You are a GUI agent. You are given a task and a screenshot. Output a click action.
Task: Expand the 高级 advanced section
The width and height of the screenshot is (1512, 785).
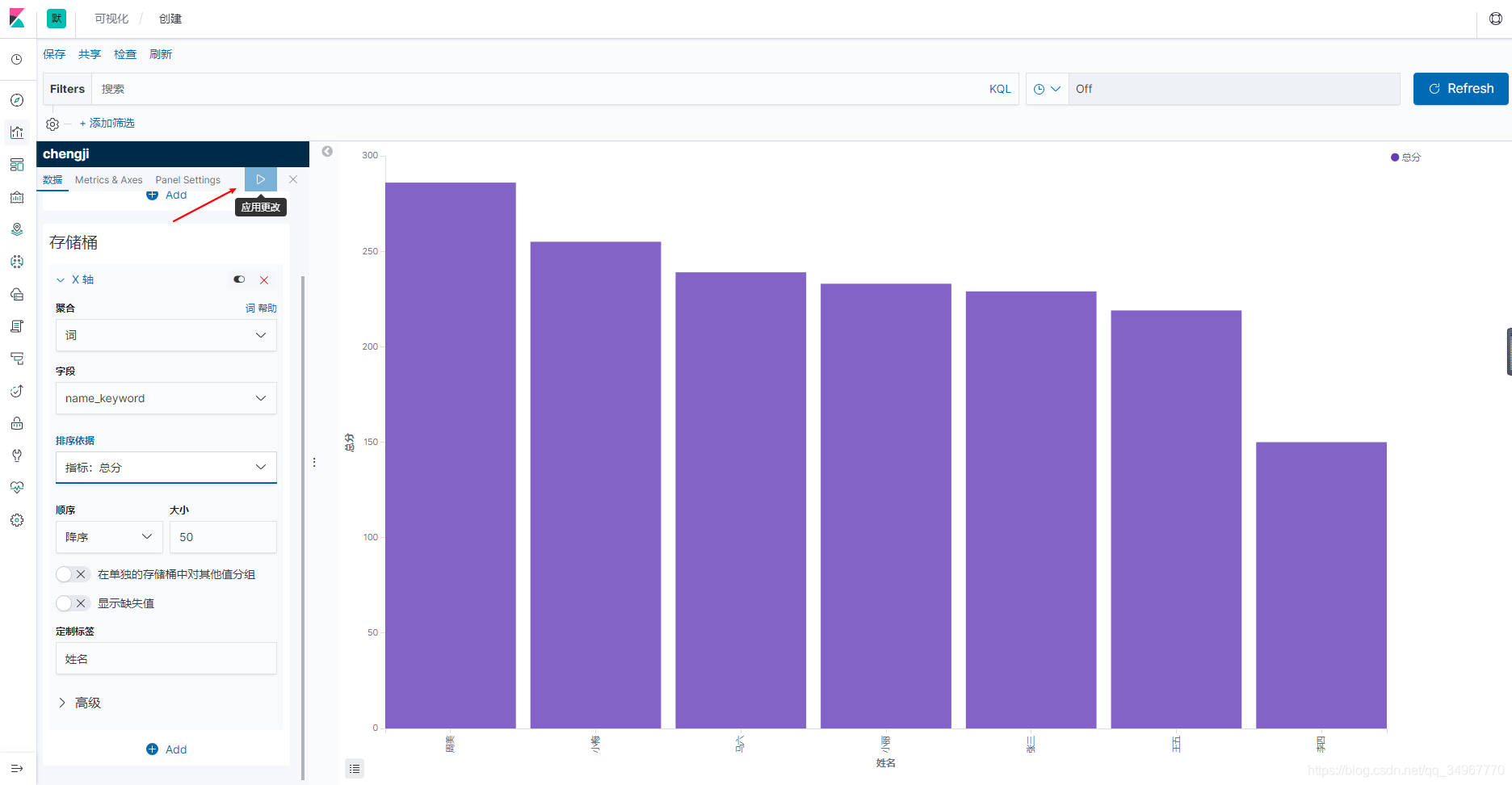79,703
